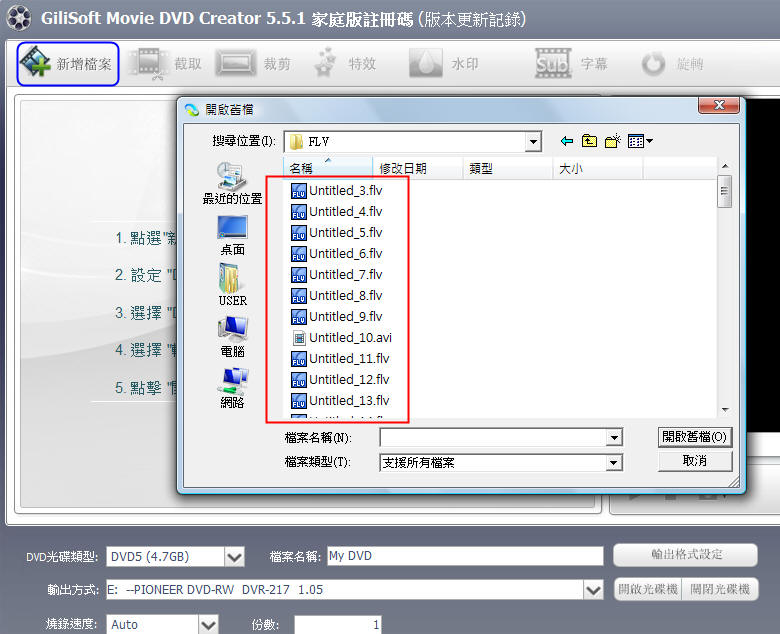Open the 檔案類型 file type dropdown

click(x=613, y=462)
